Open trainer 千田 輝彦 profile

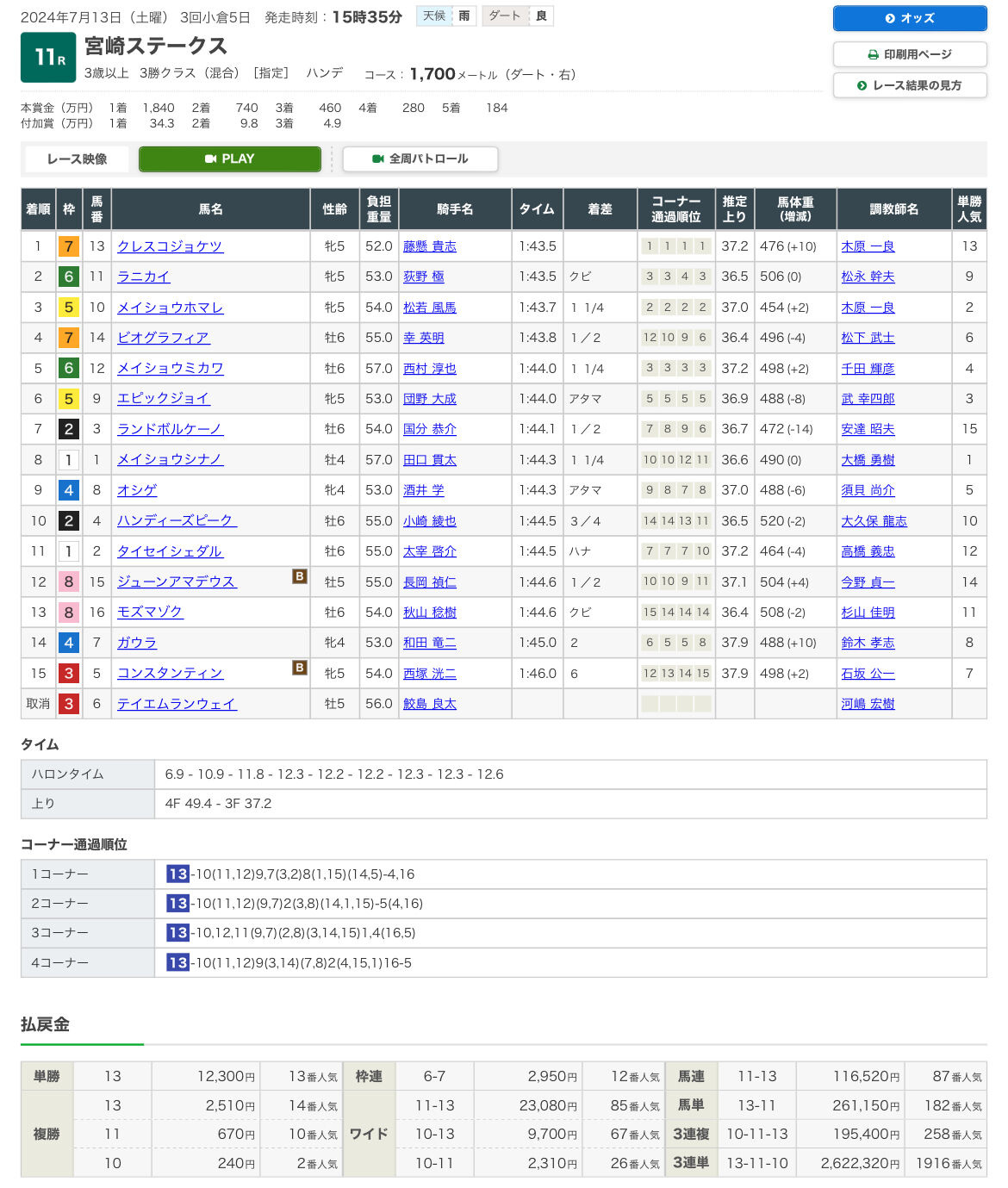click(x=868, y=369)
